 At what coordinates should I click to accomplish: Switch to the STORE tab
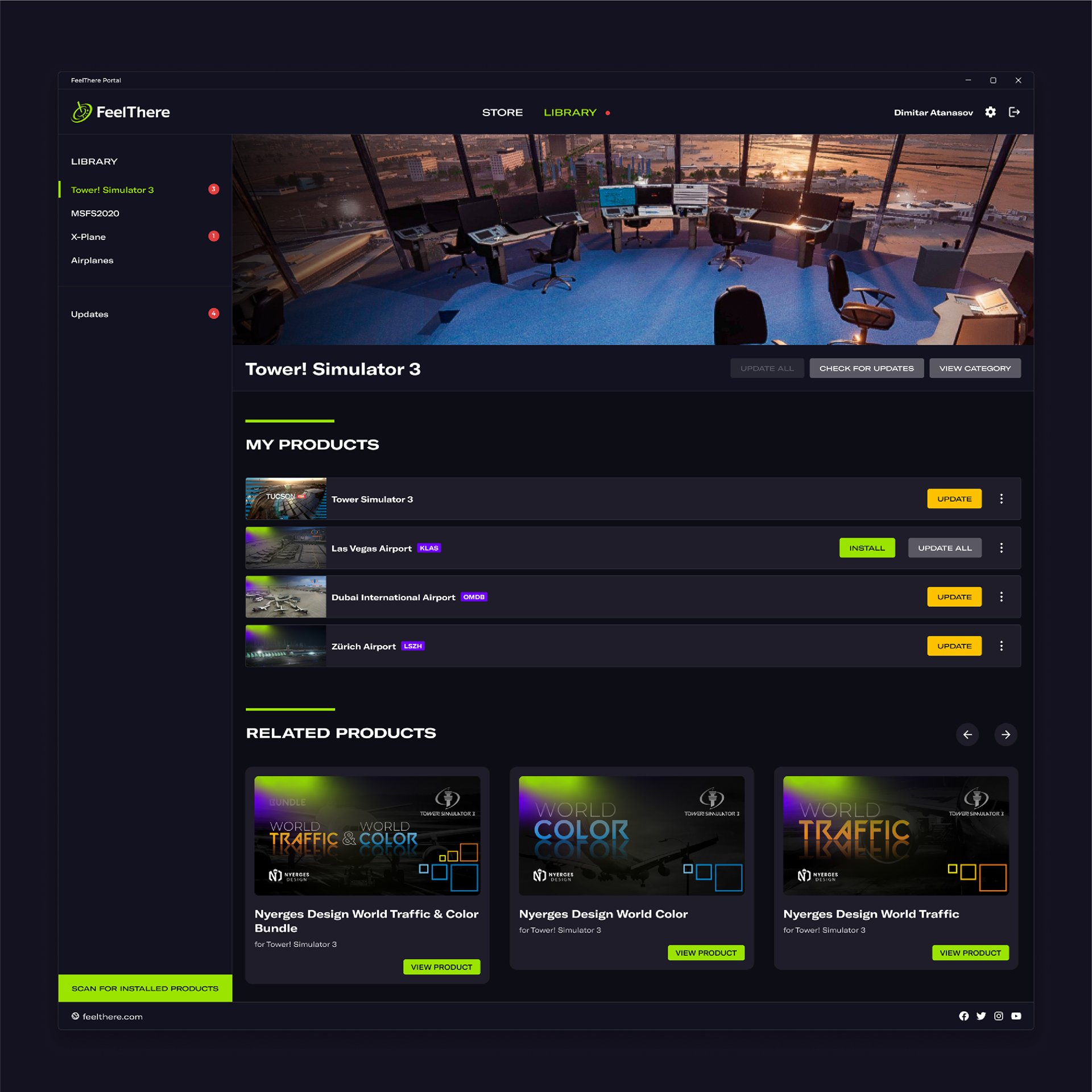[x=502, y=113]
